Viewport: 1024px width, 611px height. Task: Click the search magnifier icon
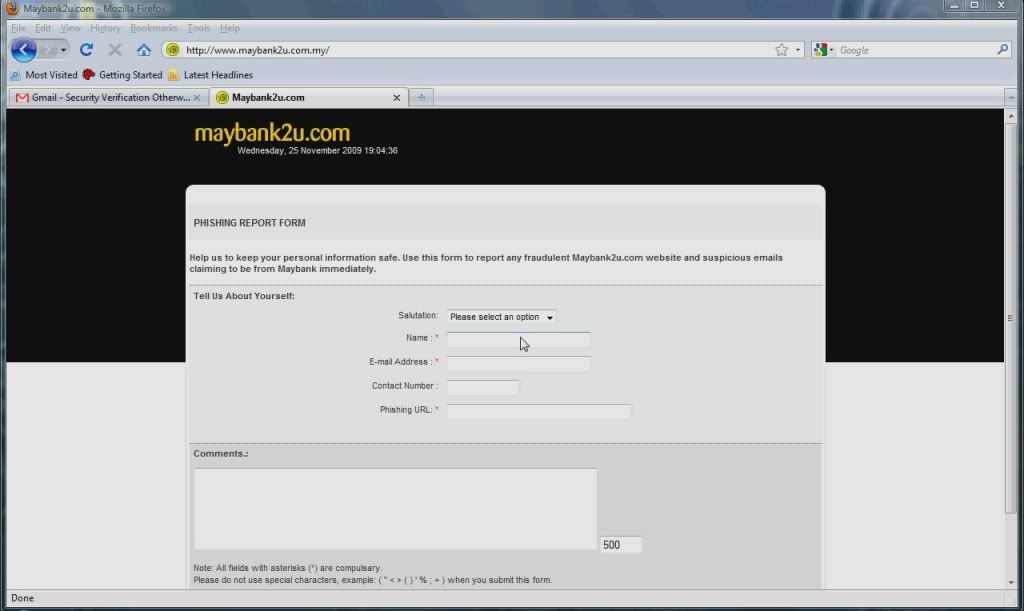[x=1002, y=50]
